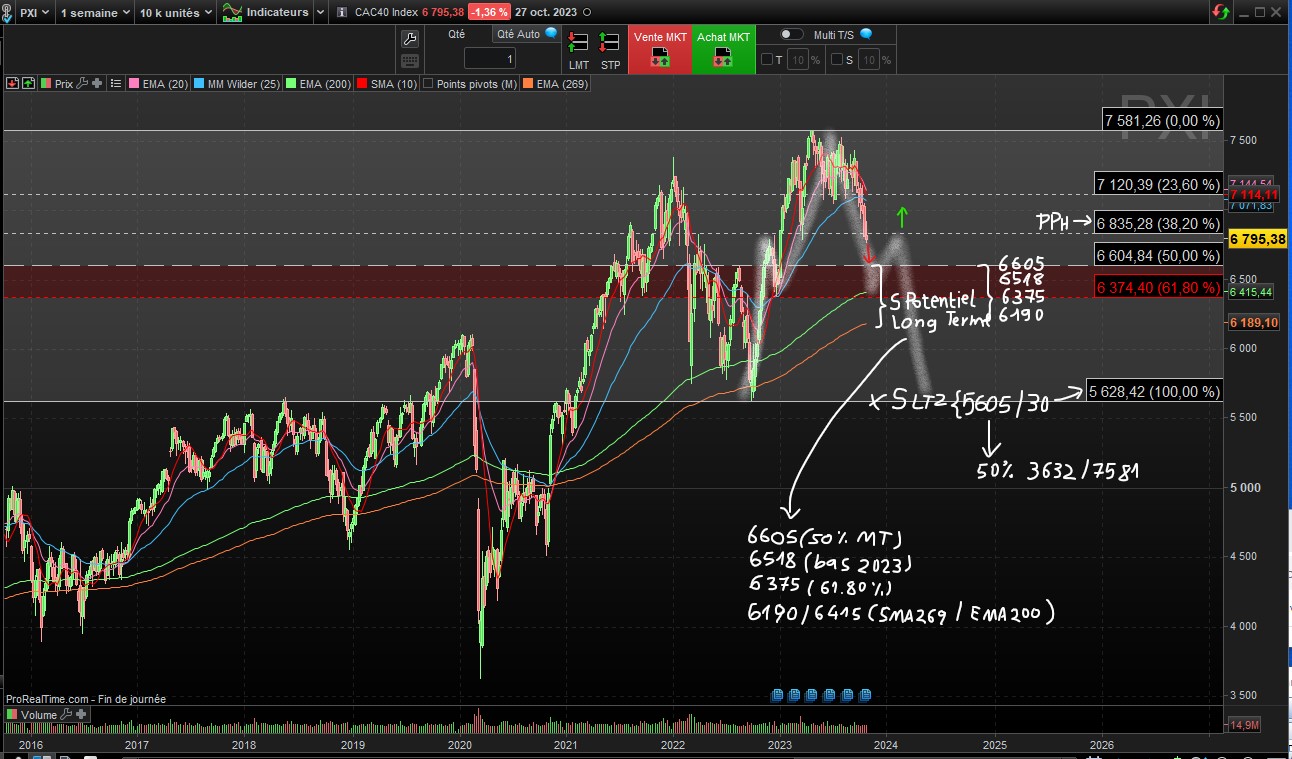This screenshot has height=759, width=1292.
Task: Select the SMA (10) indicator tab
Action: pos(386,85)
